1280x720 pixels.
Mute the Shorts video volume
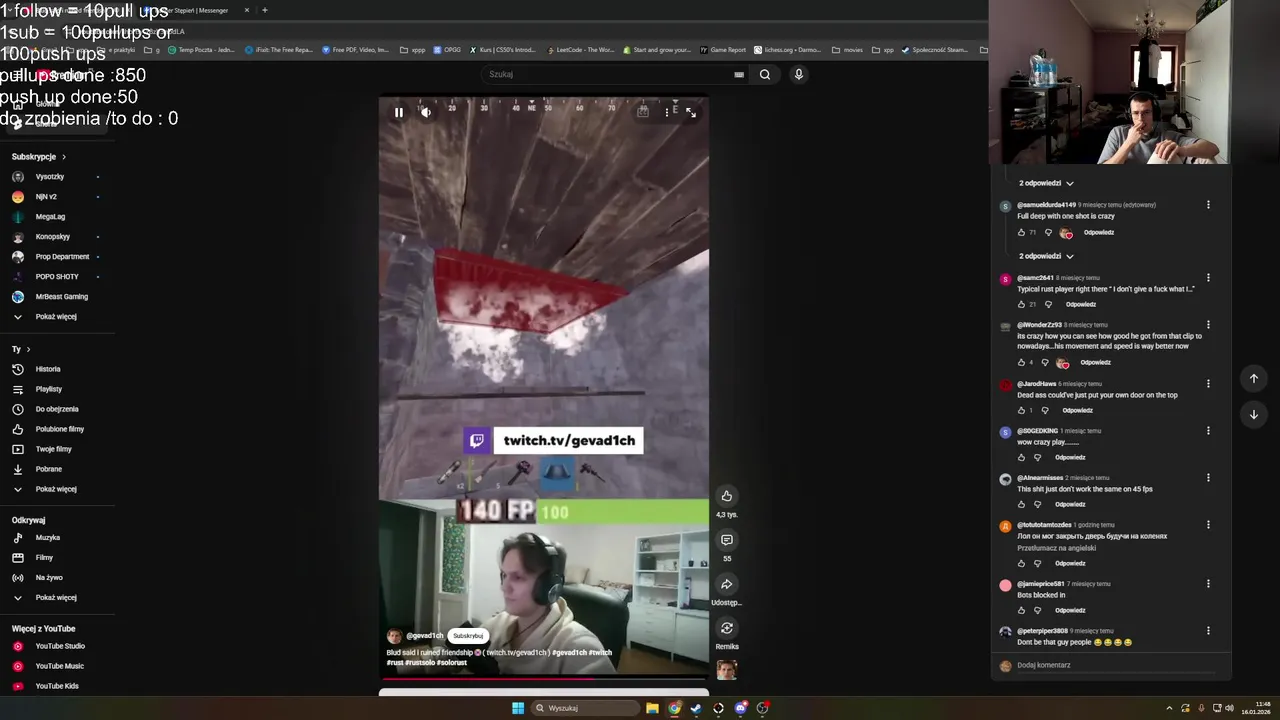pos(426,112)
